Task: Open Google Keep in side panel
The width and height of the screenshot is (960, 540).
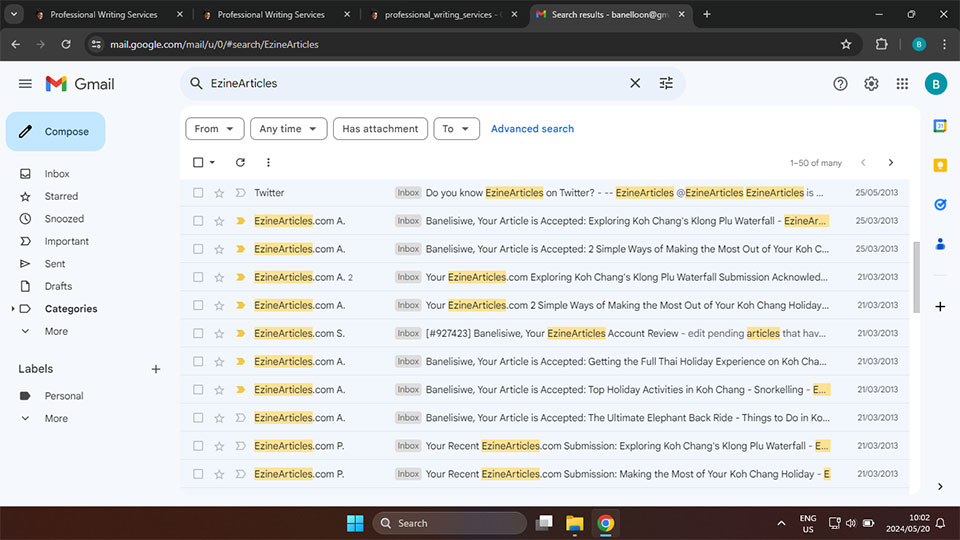Action: point(940,165)
